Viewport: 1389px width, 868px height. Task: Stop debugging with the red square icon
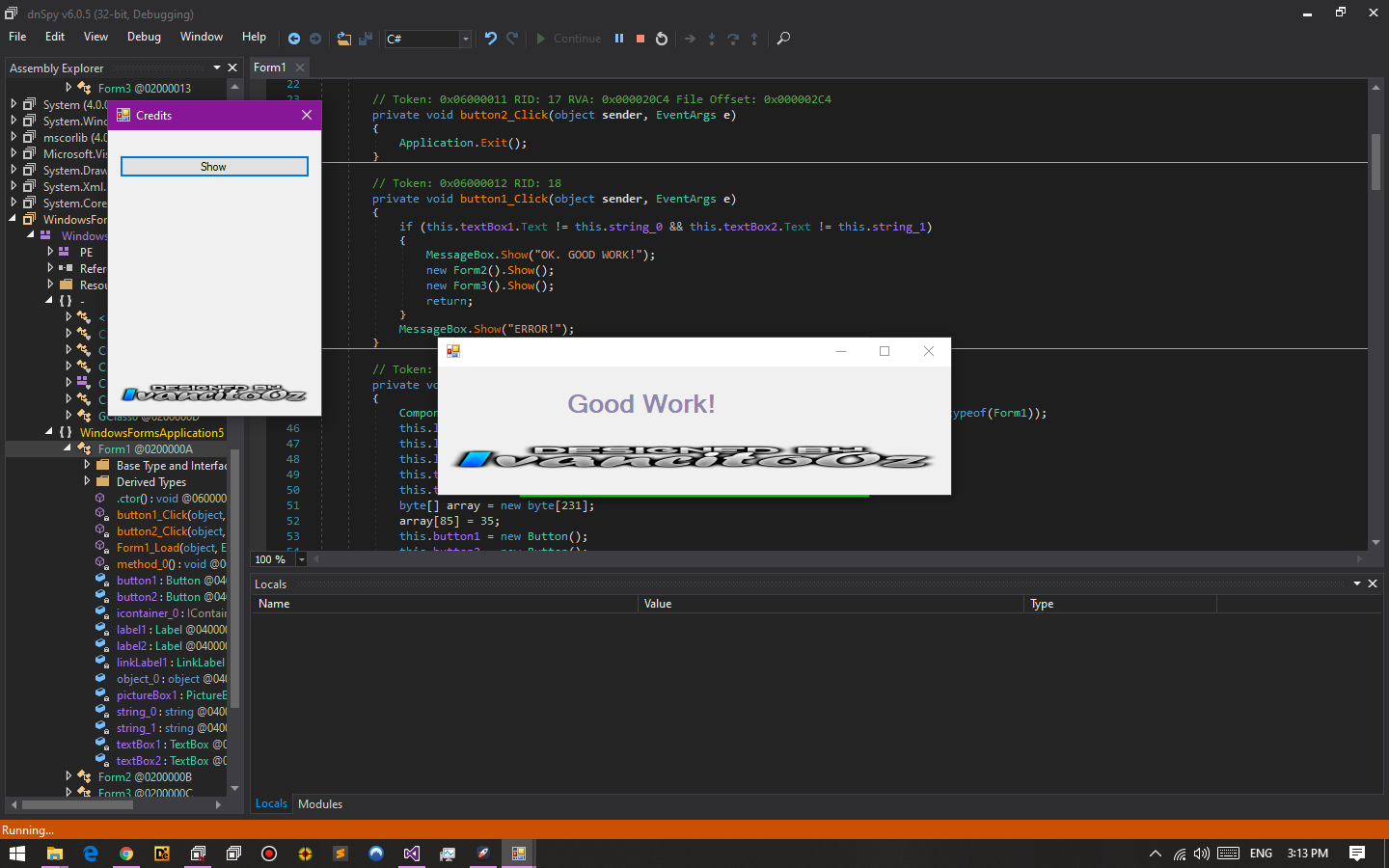click(640, 39)
